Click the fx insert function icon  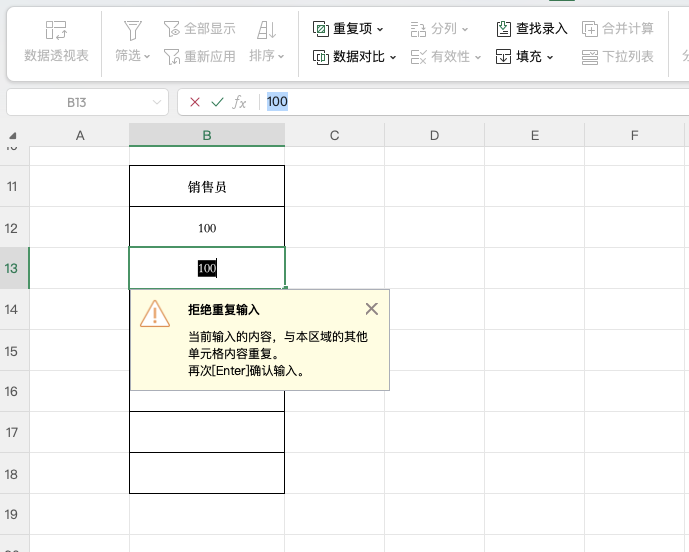tap(239, 102)
